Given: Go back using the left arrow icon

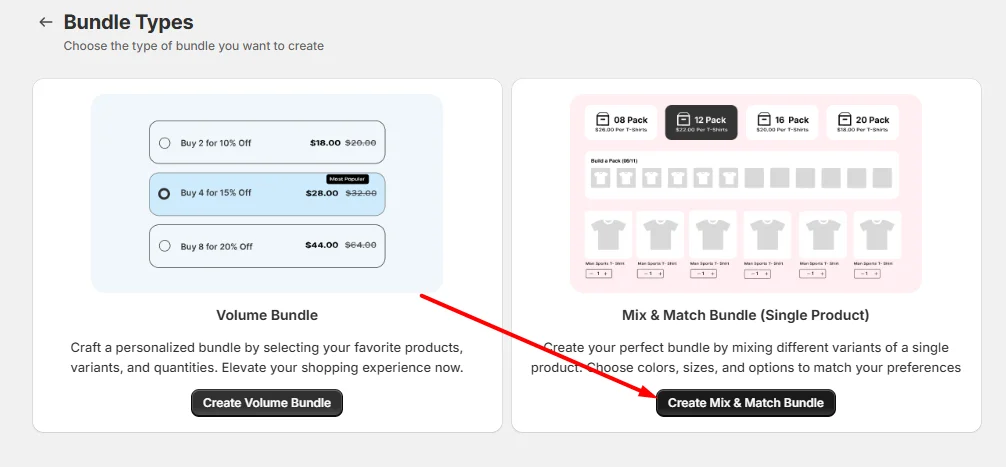Looking at the screenshot, I should [46, 22].
